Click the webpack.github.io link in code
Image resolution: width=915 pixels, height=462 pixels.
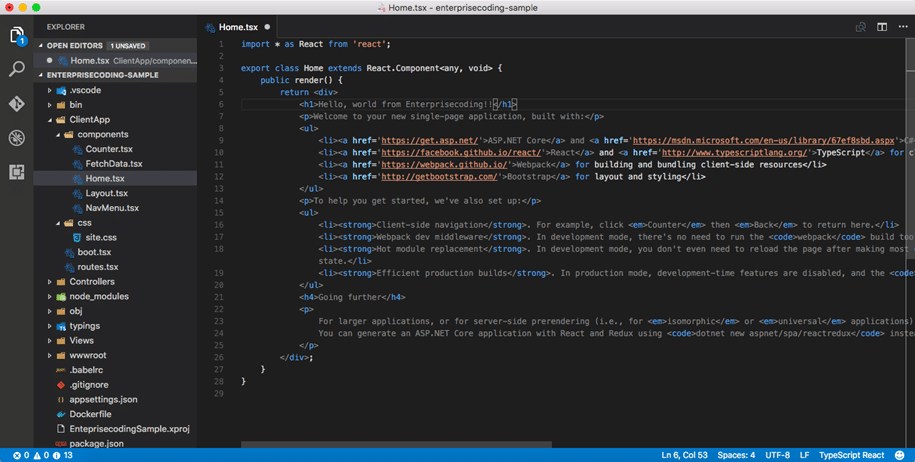[x=445, y=164]
